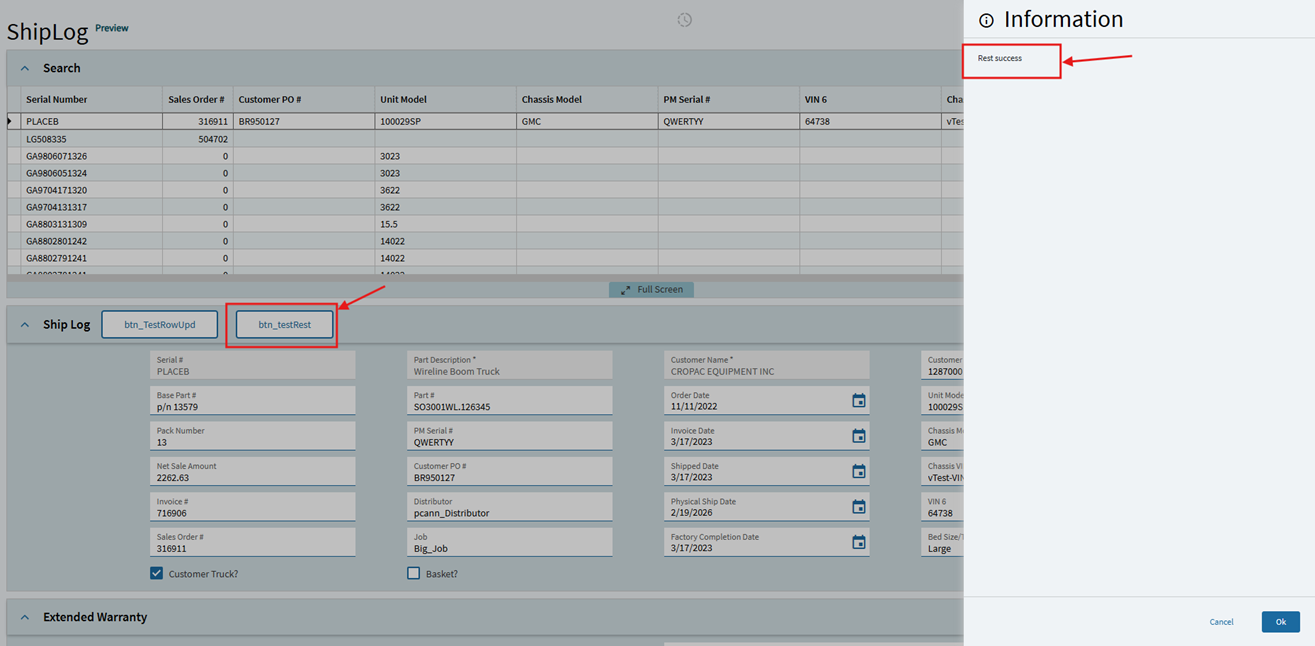Click the 15.5 Unit Model cell
1315x646 pixels.
(445, 224)
